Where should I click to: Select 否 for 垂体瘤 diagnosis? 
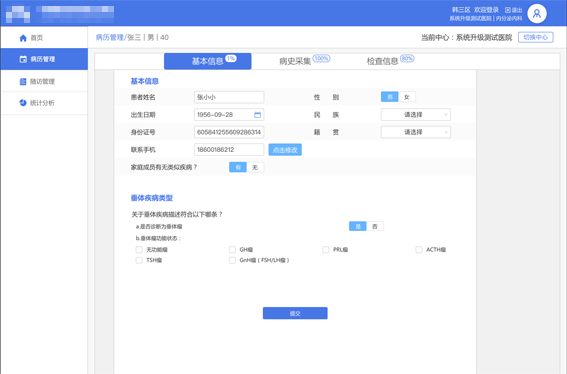coord(375,226)
